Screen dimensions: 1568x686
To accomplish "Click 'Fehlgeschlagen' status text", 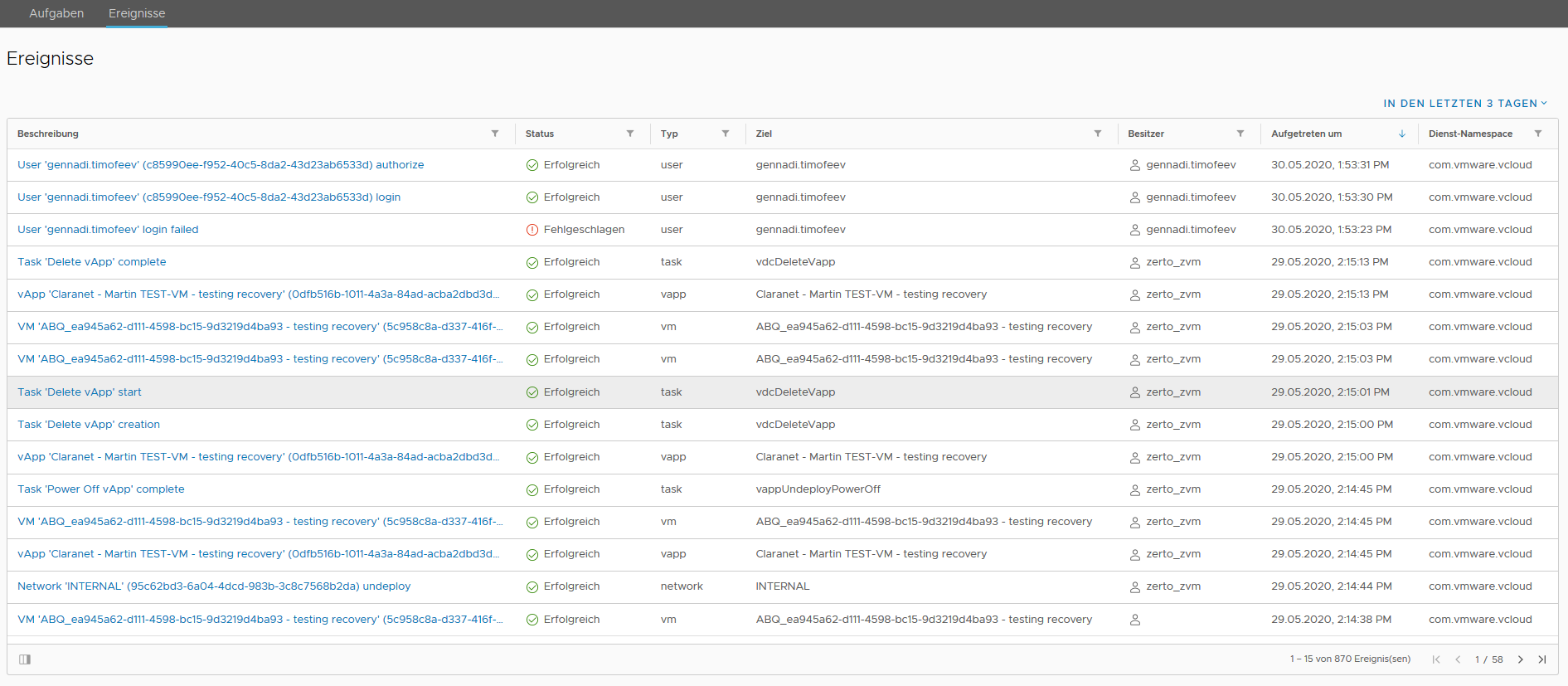I will [585, 230].
